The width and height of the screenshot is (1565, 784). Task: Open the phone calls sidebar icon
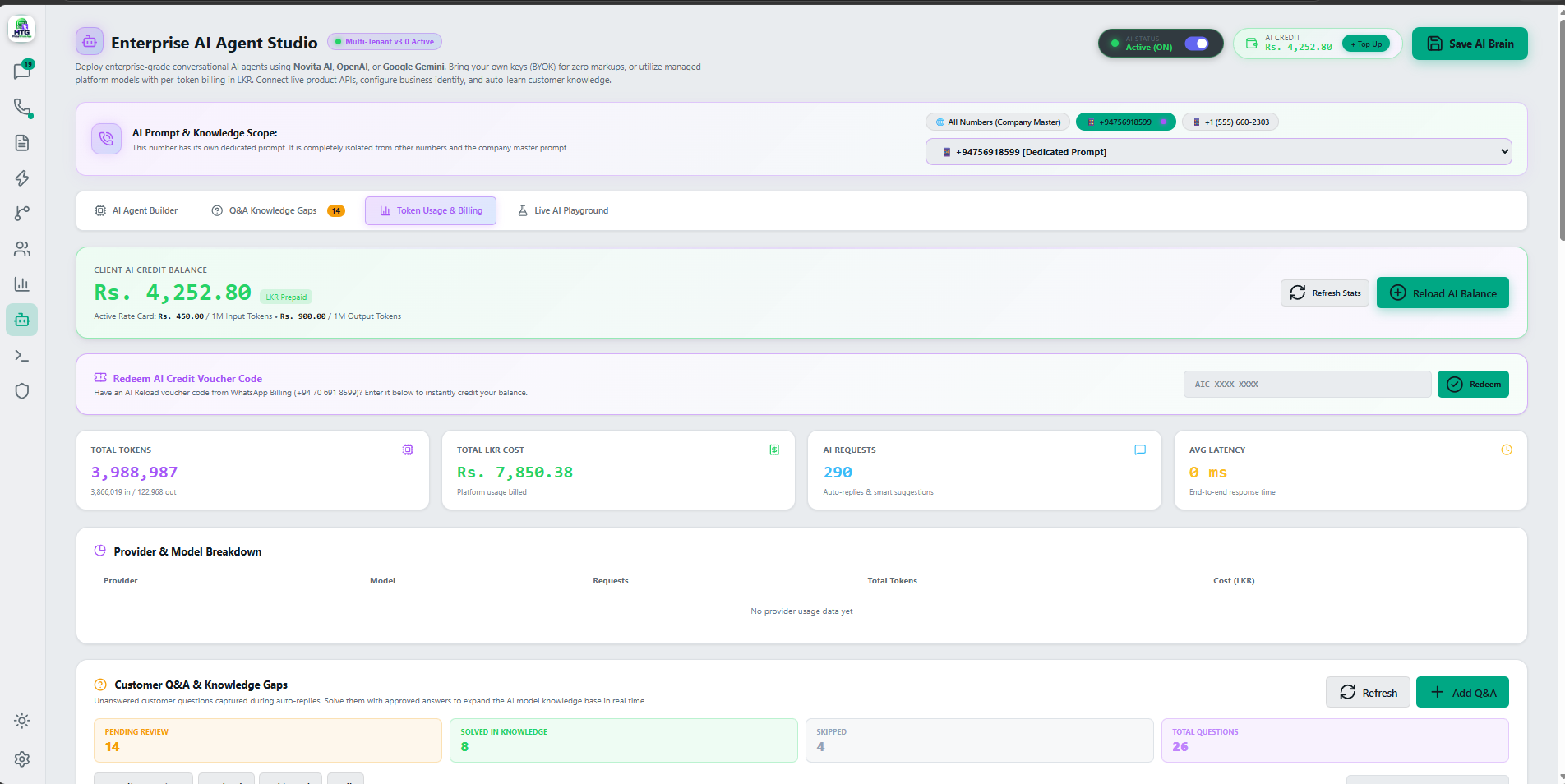point(22,108)
